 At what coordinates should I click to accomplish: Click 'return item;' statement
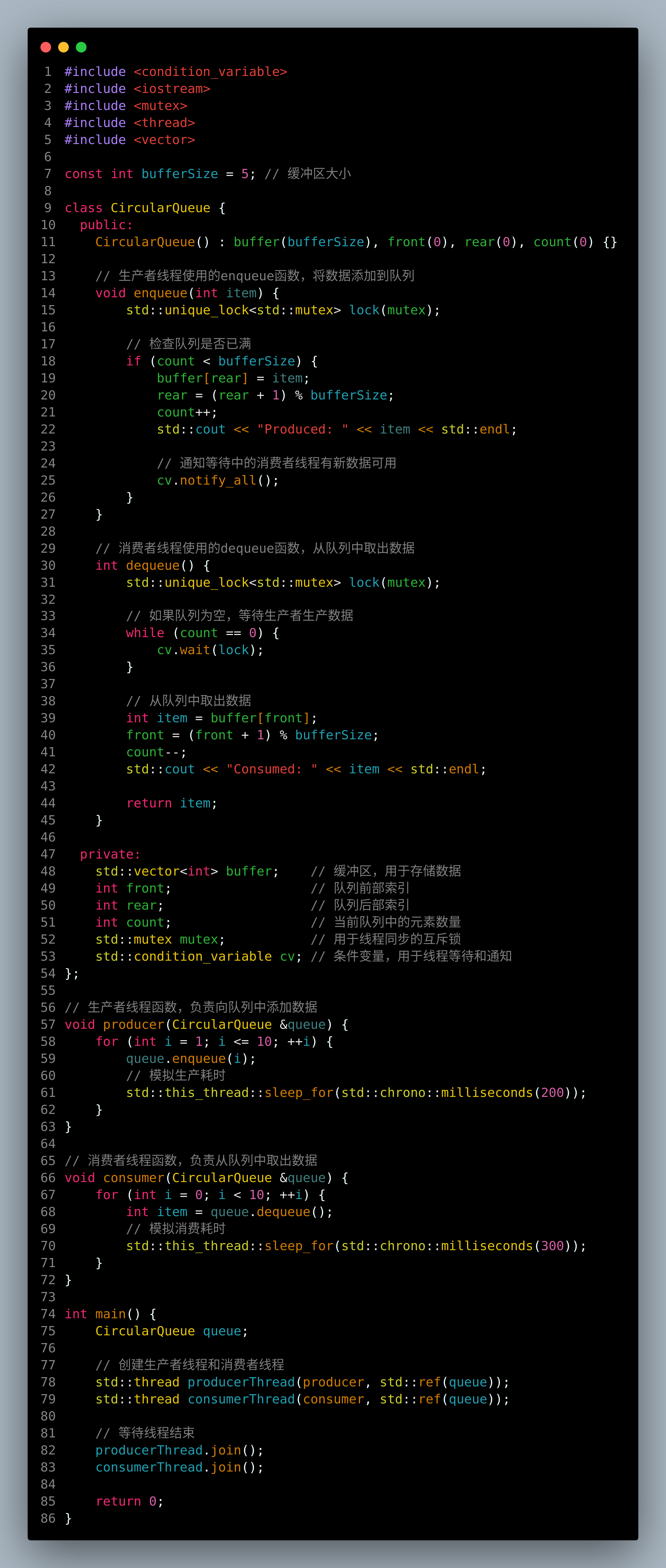[172, 804]
